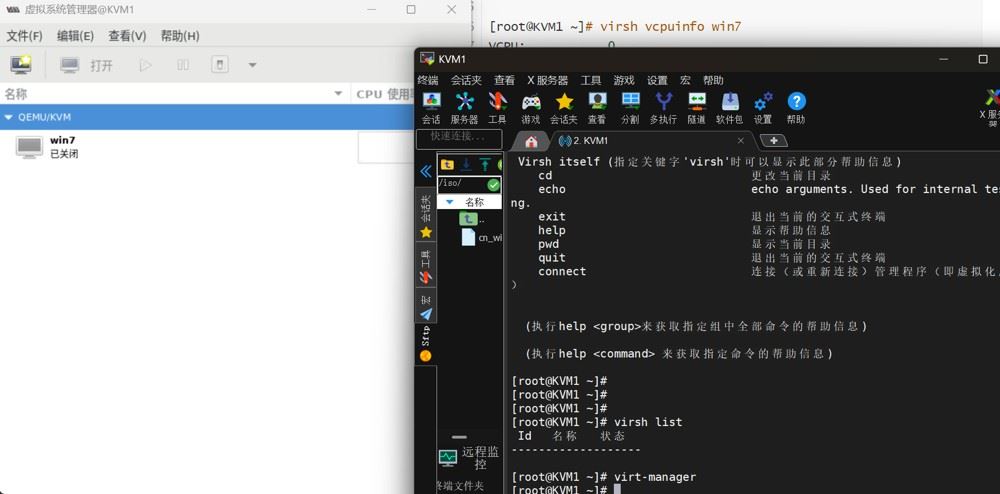Select the '..' parent directory entry

point(472,219)
